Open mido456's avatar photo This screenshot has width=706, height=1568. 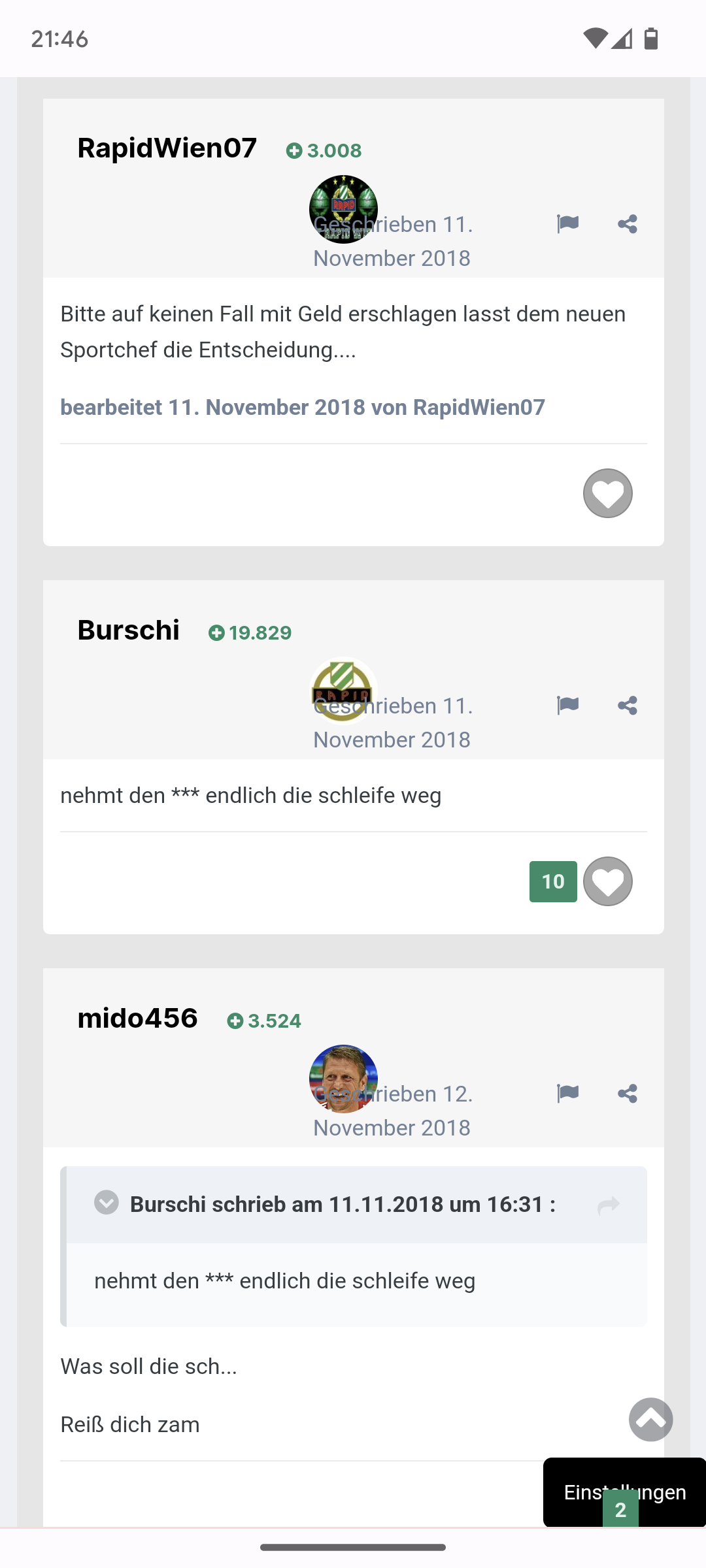coord(343,1079)
